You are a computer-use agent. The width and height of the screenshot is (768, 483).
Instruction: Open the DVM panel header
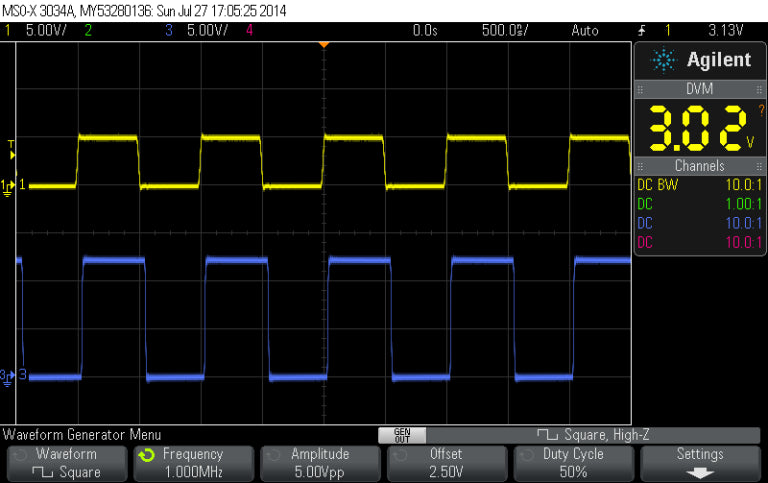(699, 89)
